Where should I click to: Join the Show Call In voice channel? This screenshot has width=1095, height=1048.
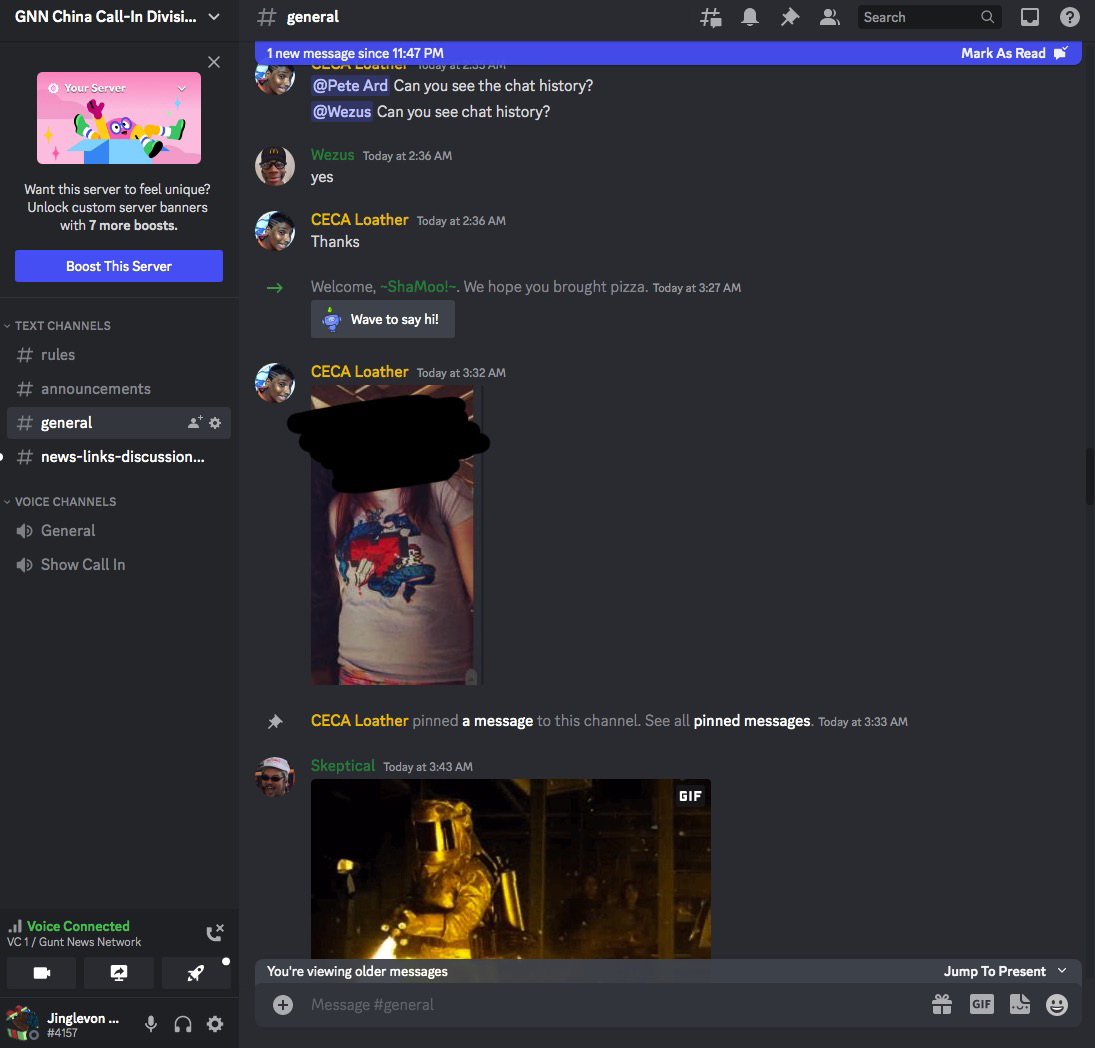coord(118,564)
